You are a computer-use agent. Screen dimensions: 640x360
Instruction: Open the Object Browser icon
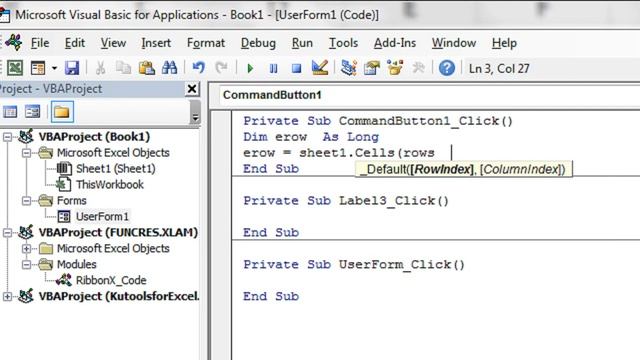tap(395, 68)
